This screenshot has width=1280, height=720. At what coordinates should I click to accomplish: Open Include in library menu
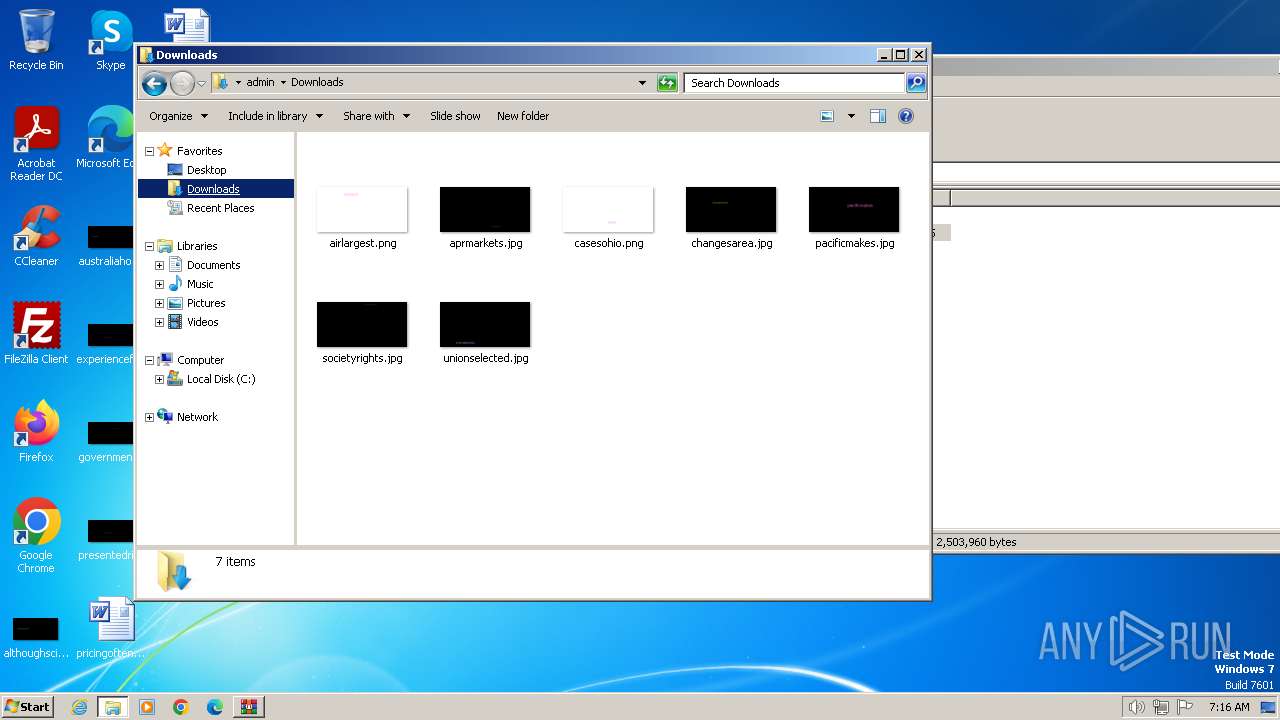coord(275,116)
